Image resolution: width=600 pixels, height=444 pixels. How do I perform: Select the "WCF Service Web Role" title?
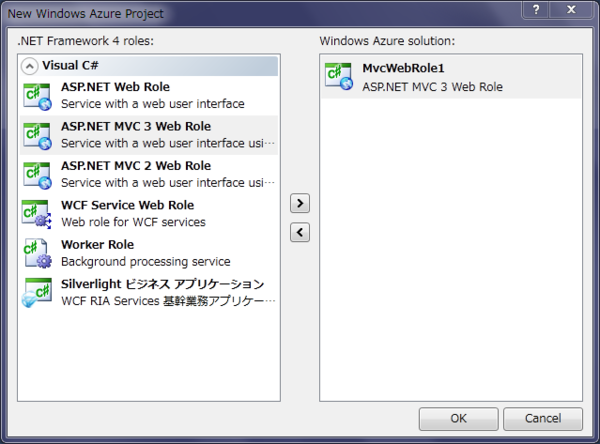pyautogui.click(x=127, y=205)
